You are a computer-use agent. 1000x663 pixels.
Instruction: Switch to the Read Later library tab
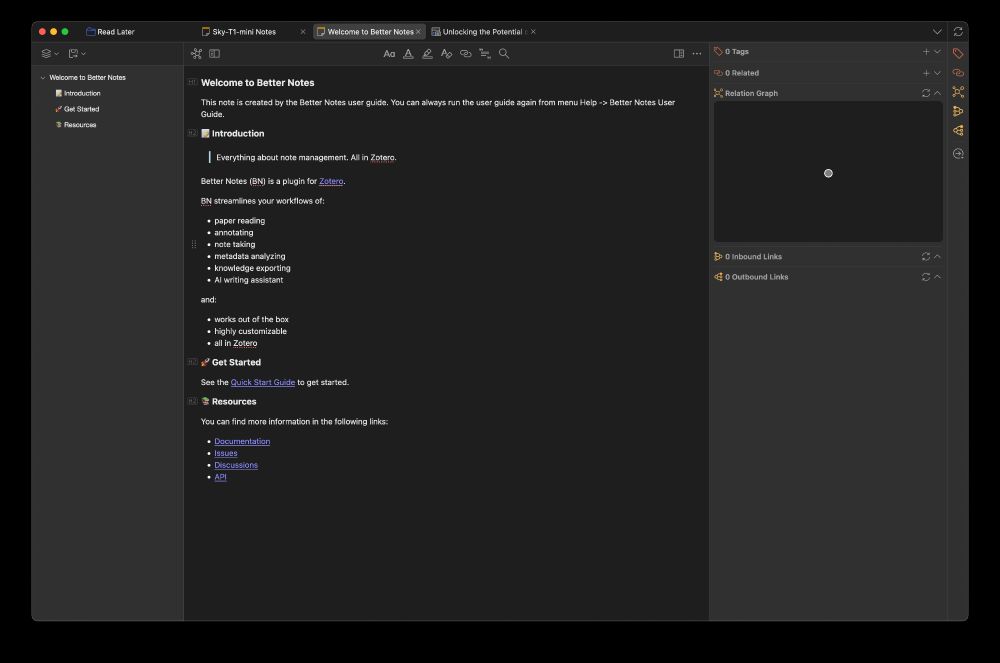click(x=110, y=31)
